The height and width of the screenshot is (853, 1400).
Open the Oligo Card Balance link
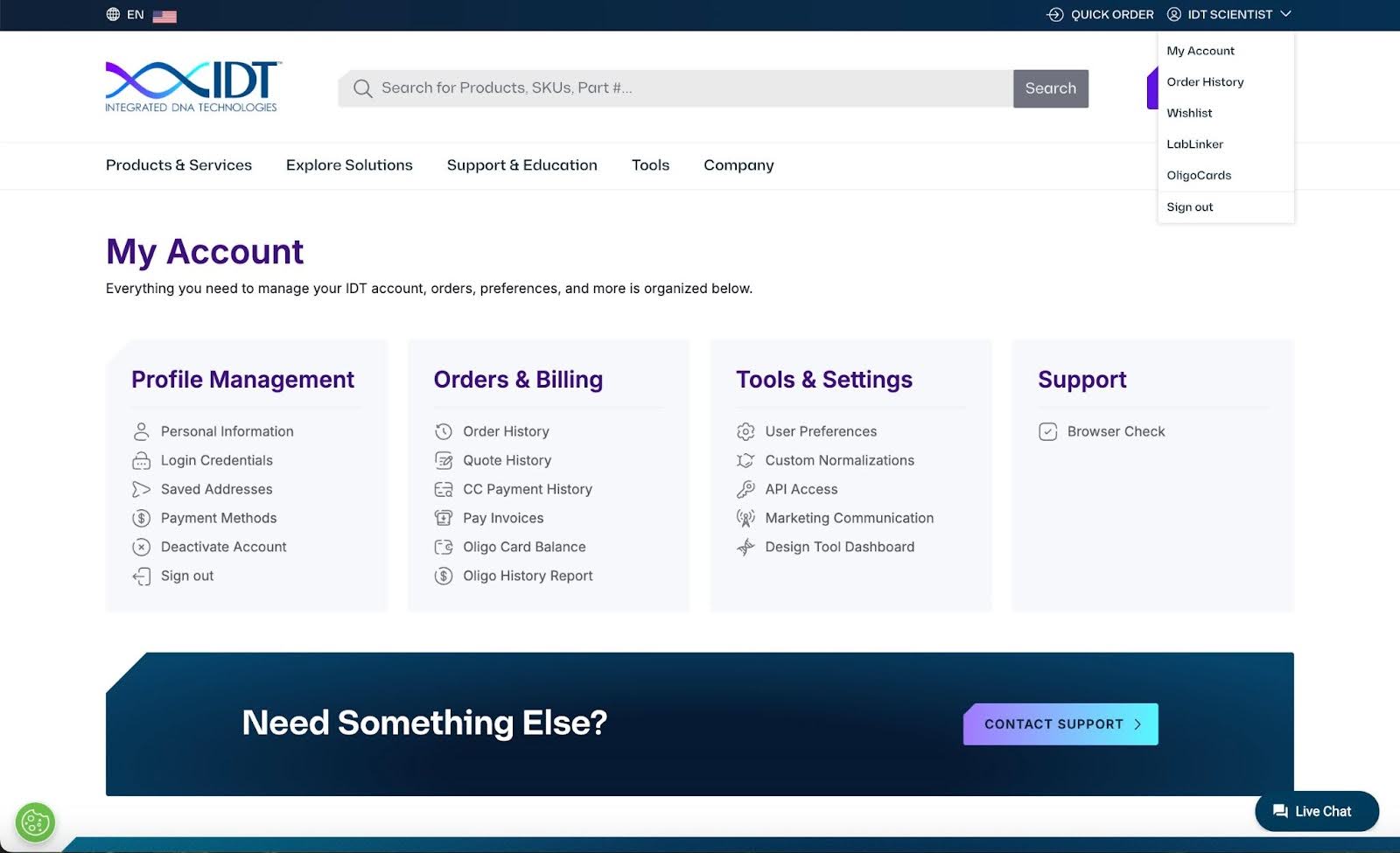[524, 547]
